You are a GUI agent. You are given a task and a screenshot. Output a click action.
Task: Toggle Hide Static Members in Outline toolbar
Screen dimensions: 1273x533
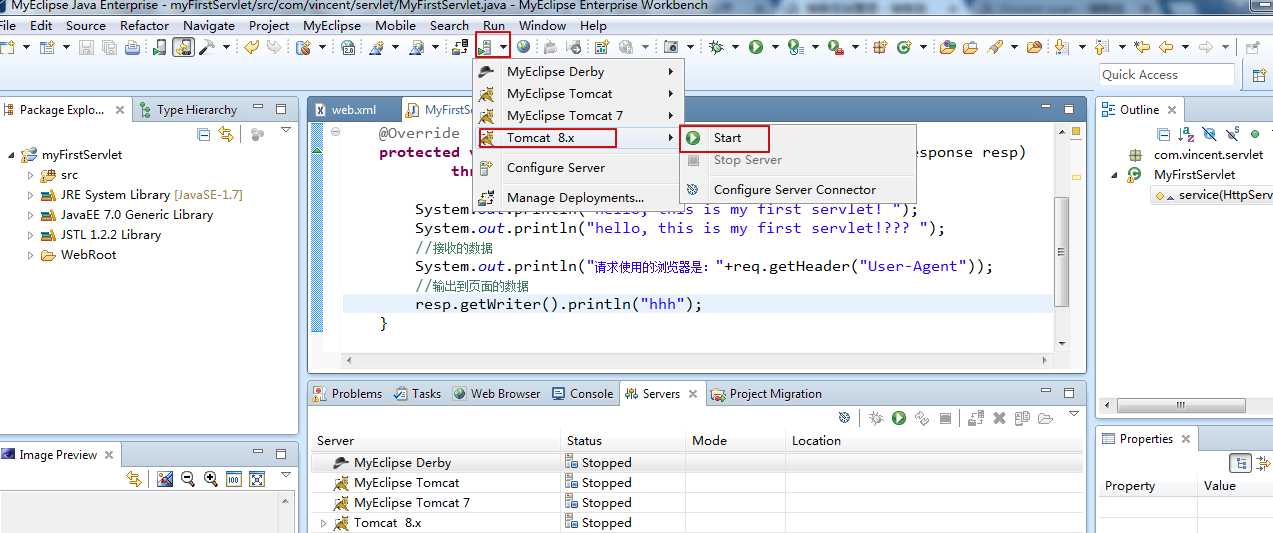[1232, 134]
